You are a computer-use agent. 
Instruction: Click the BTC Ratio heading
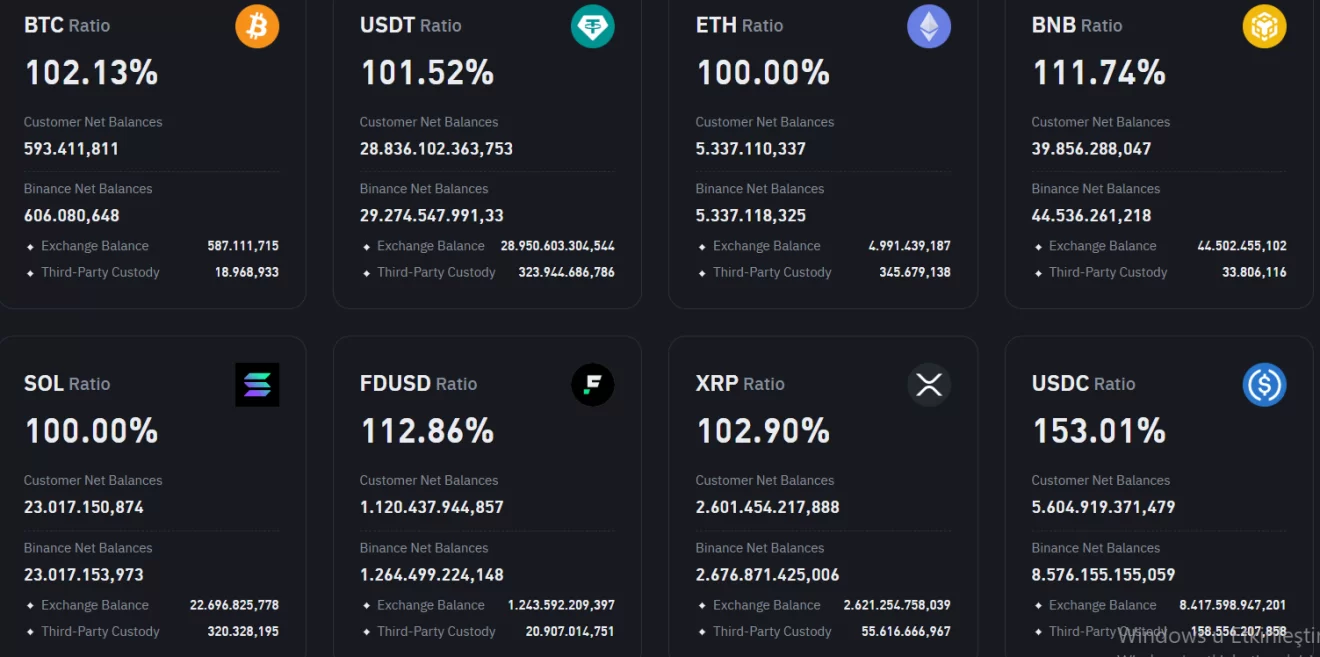[67, 25]
